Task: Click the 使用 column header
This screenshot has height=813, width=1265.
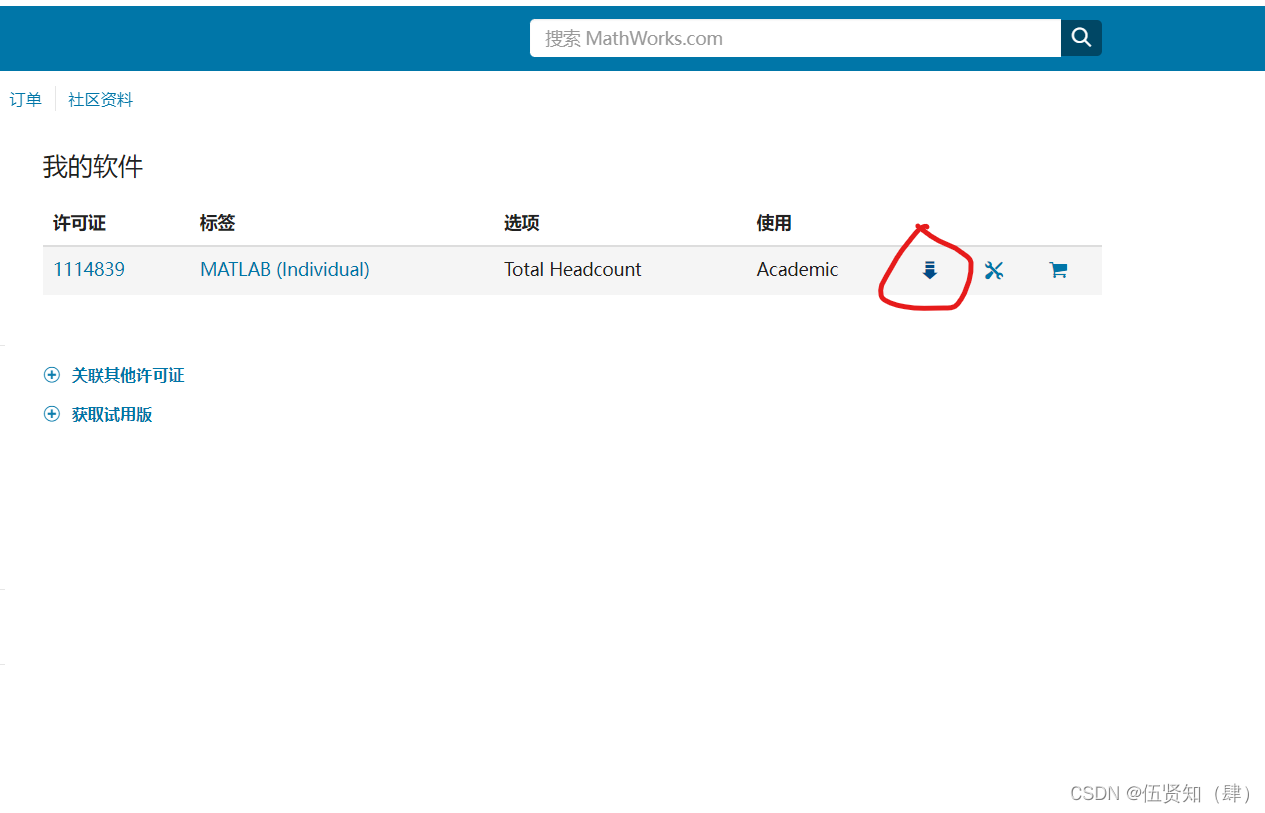Action: pyautogui.click(x=774, y=223)
